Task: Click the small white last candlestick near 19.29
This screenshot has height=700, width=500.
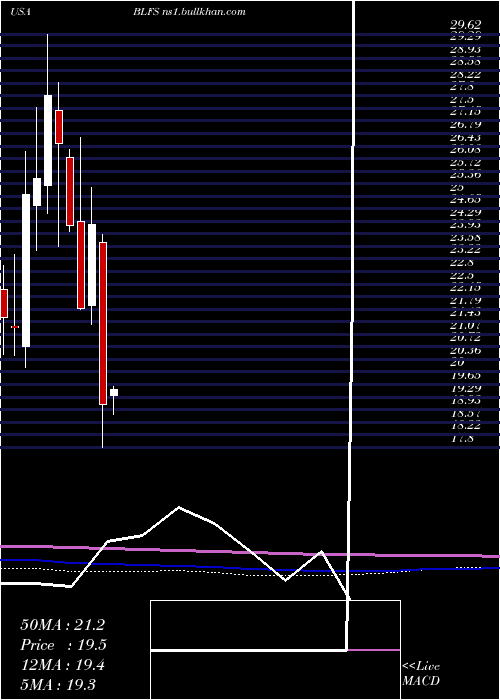Action: 114,392
